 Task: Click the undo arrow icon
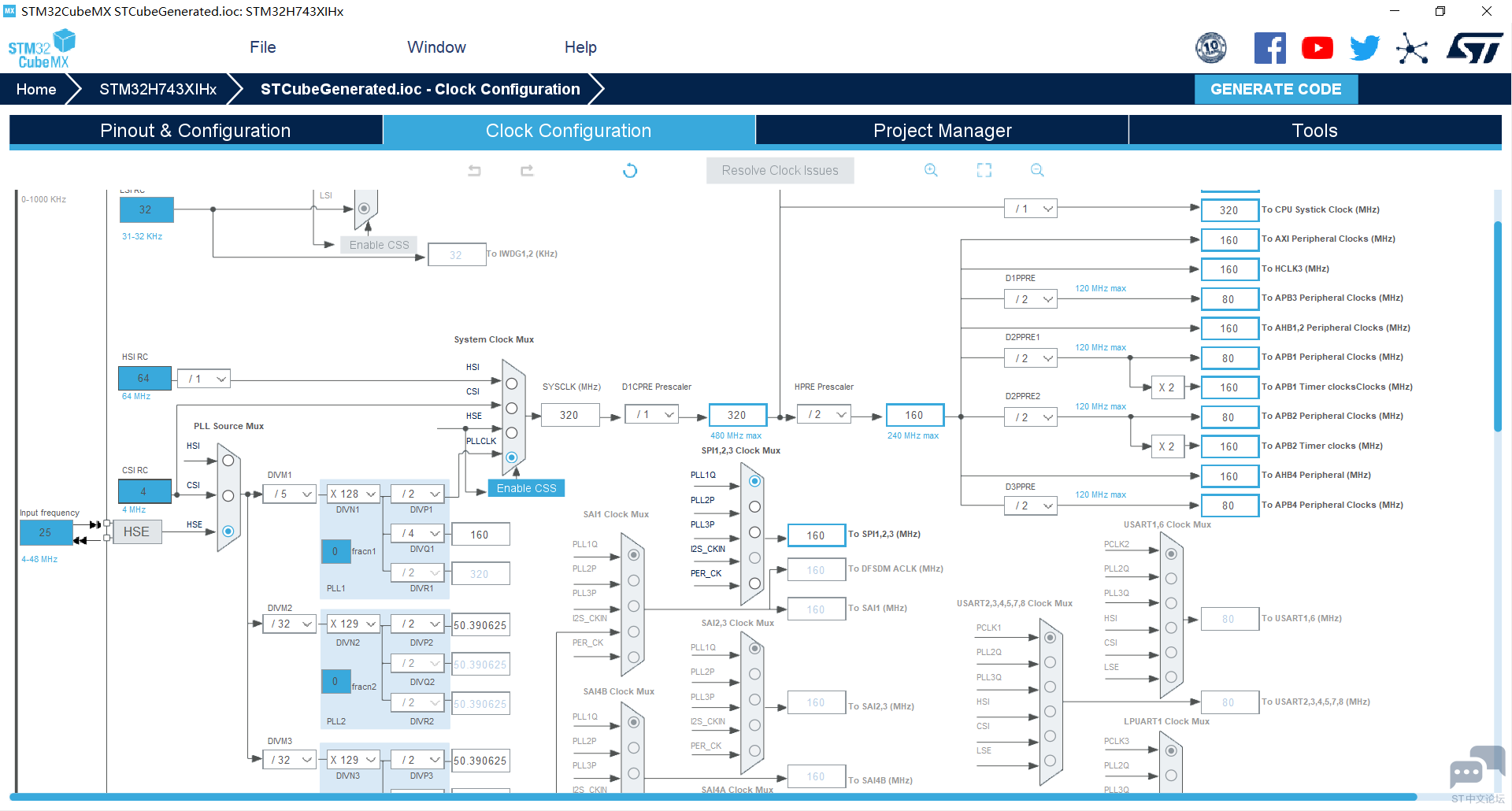tap(474, 170)
